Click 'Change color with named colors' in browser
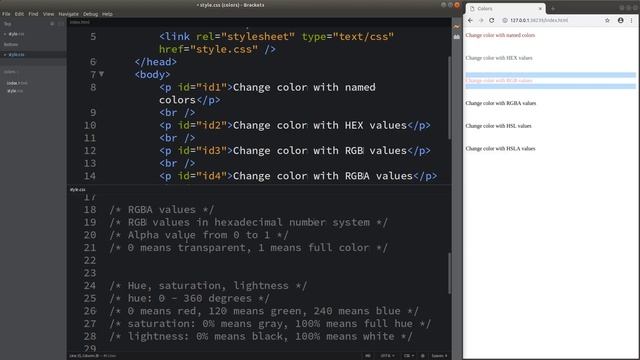 coord(500,36)
